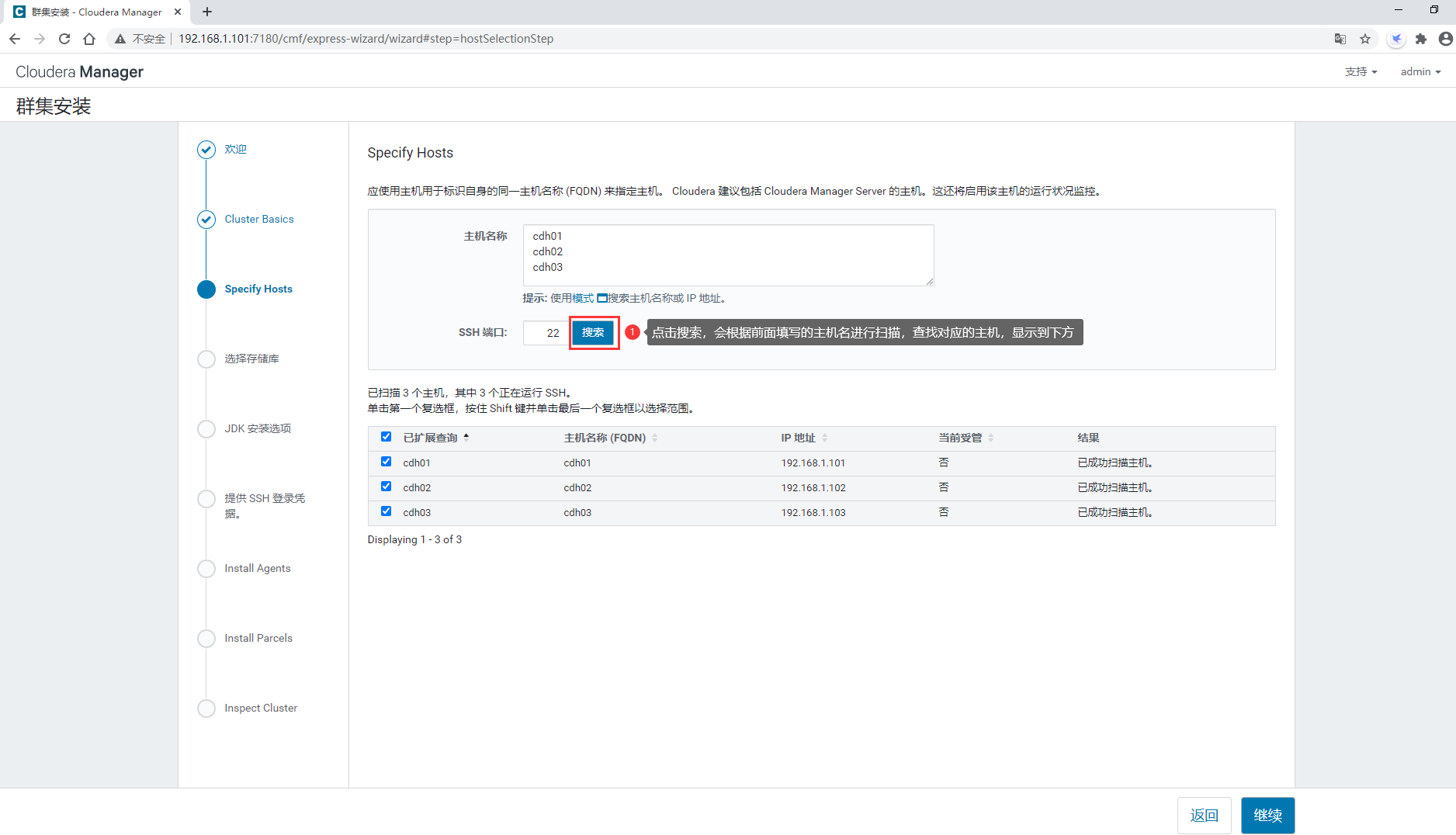The image size is (1456, 835).
Task: Click the browser forward arrow
Action: (x=40, y=39)
